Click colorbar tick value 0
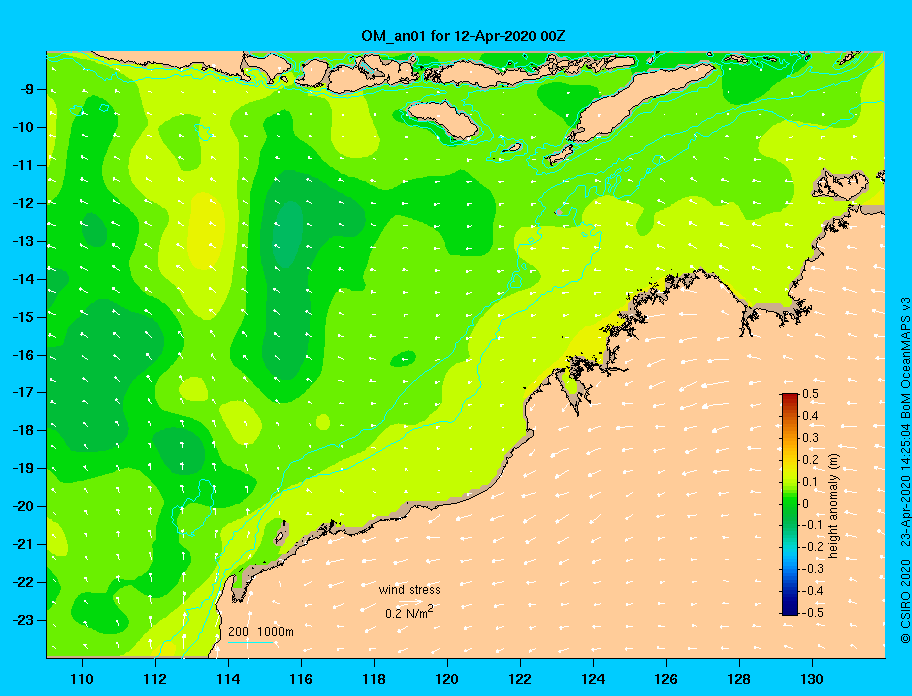The width and height of the screenshot is (912, 696). pyautogui.click(x=806, y=504)
